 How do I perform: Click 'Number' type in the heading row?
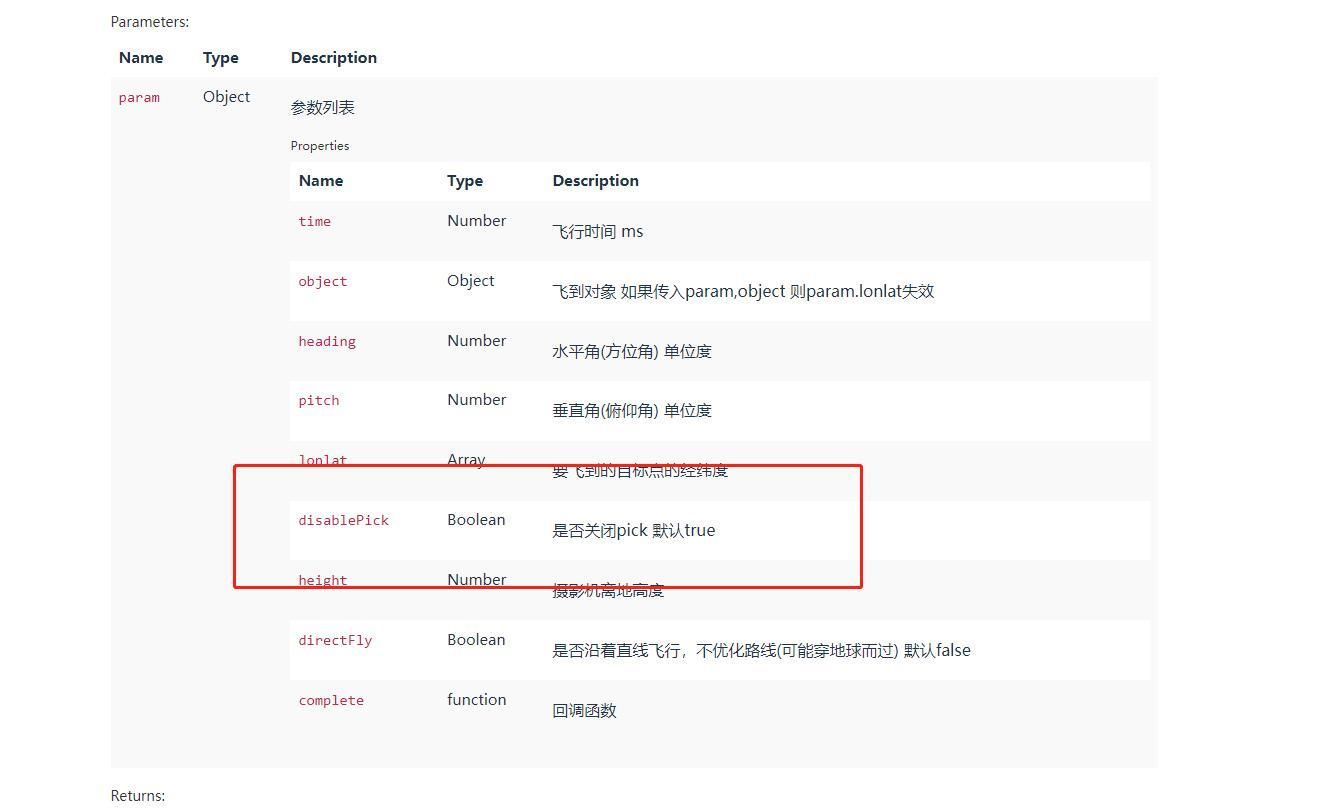pos(476,340)
